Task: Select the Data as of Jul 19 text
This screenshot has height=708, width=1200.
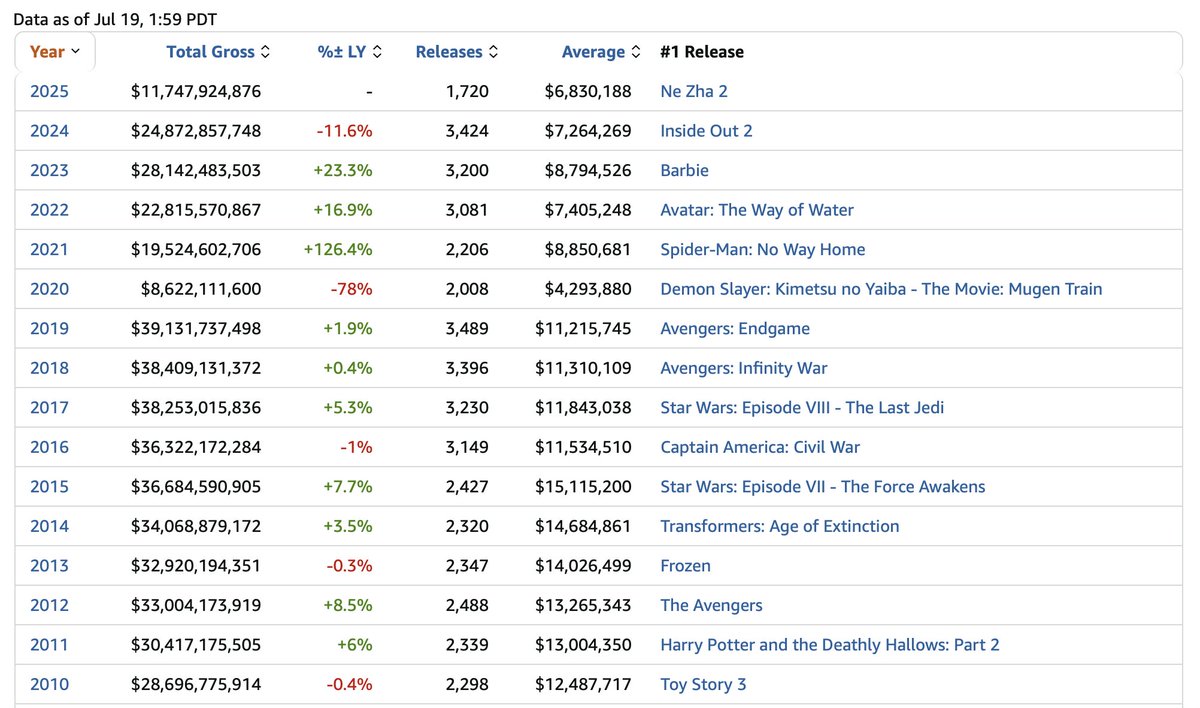Action: tap(115, 19)
